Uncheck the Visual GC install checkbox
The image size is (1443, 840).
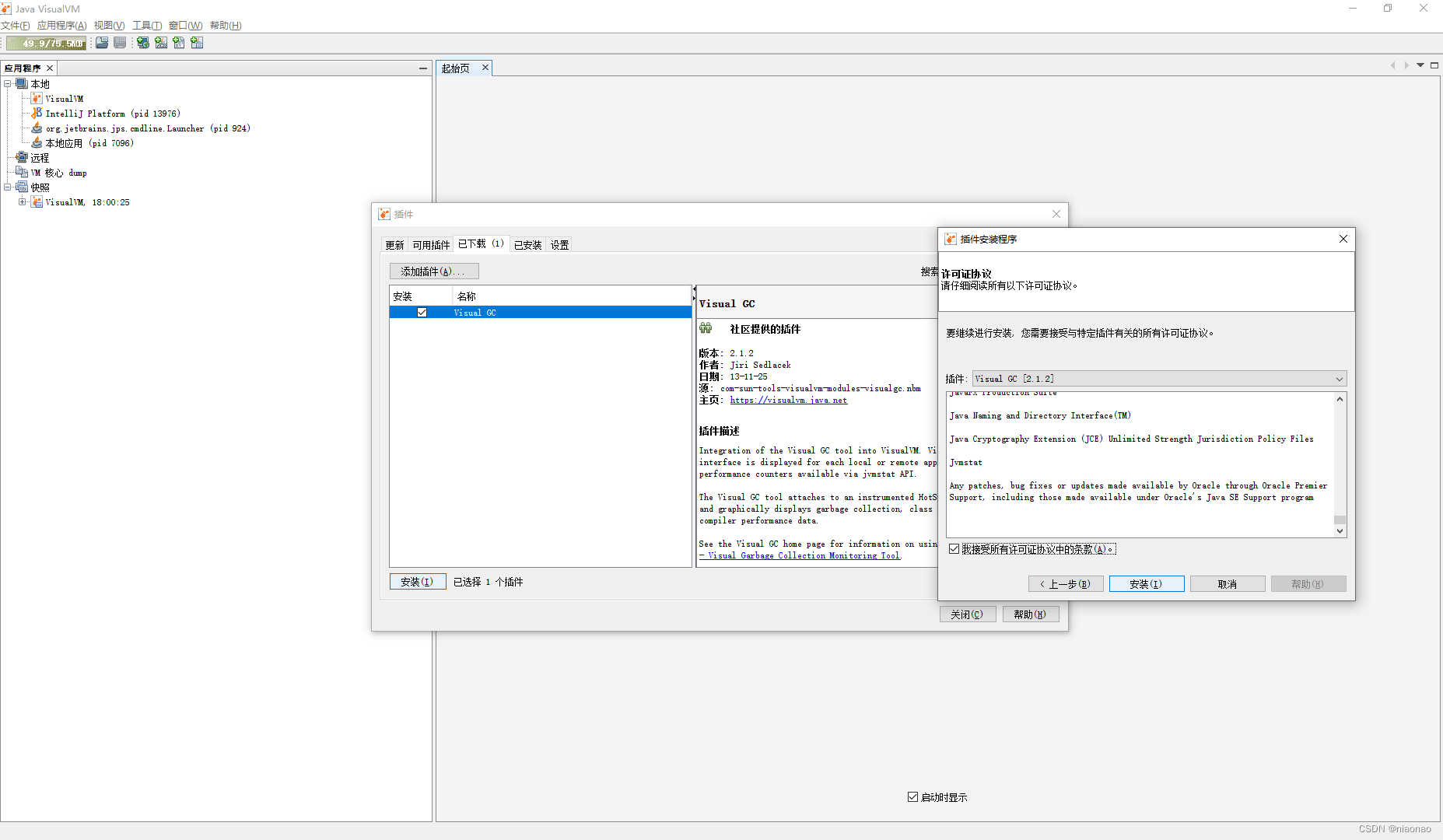point(422,313)
